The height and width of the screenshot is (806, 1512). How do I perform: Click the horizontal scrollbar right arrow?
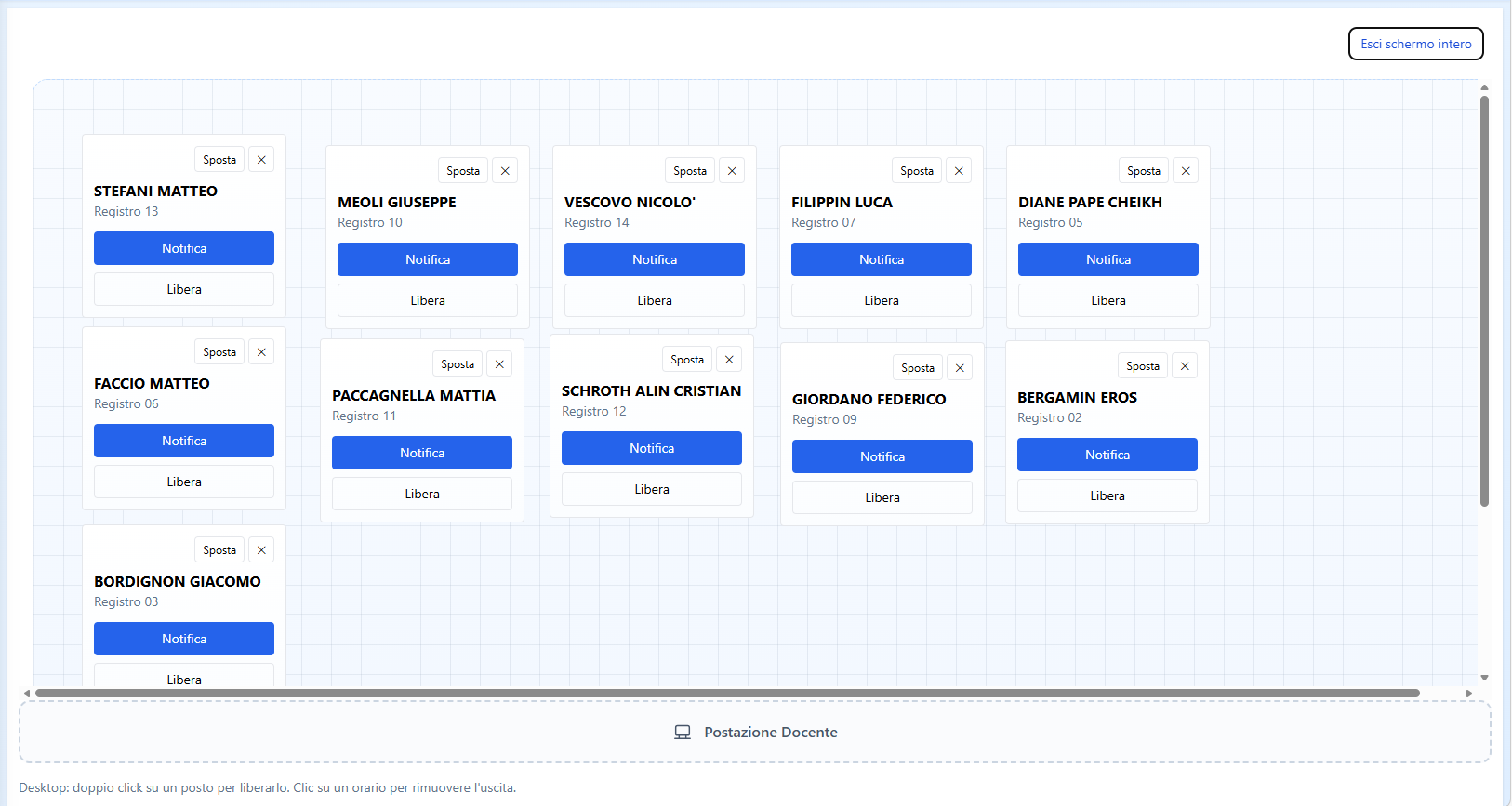1469,694
